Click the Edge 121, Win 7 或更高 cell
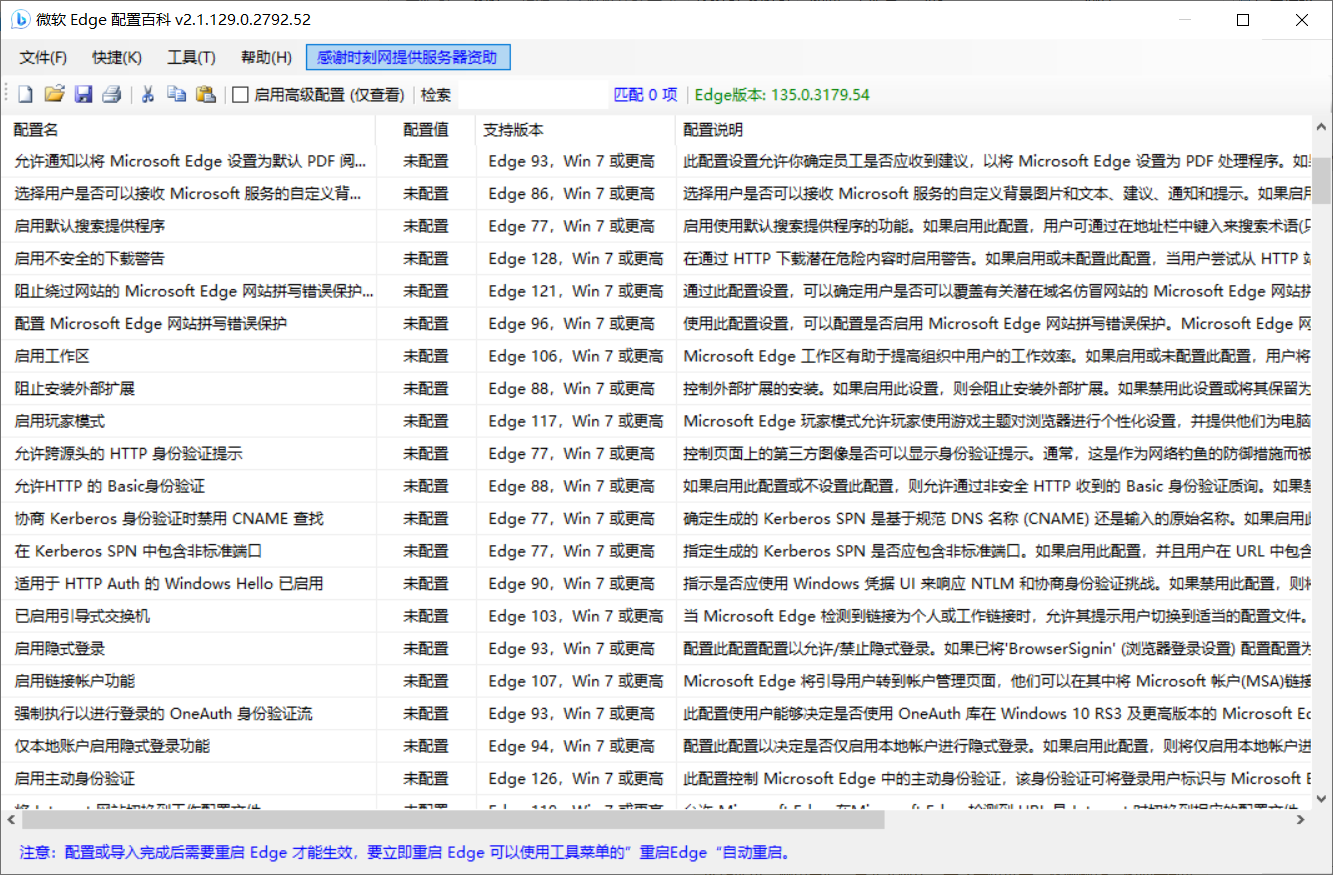The height and width of the screenshot is (875, 1333). (x=576, y=291)
